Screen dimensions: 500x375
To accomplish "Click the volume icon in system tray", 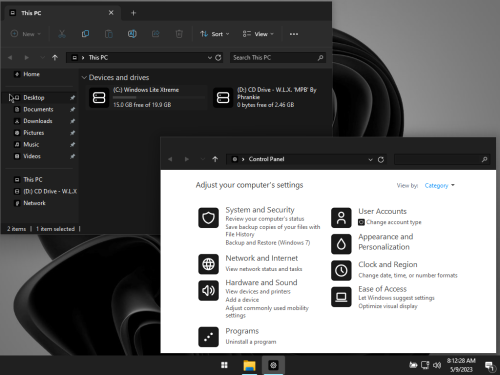I will tap(437, 365).
